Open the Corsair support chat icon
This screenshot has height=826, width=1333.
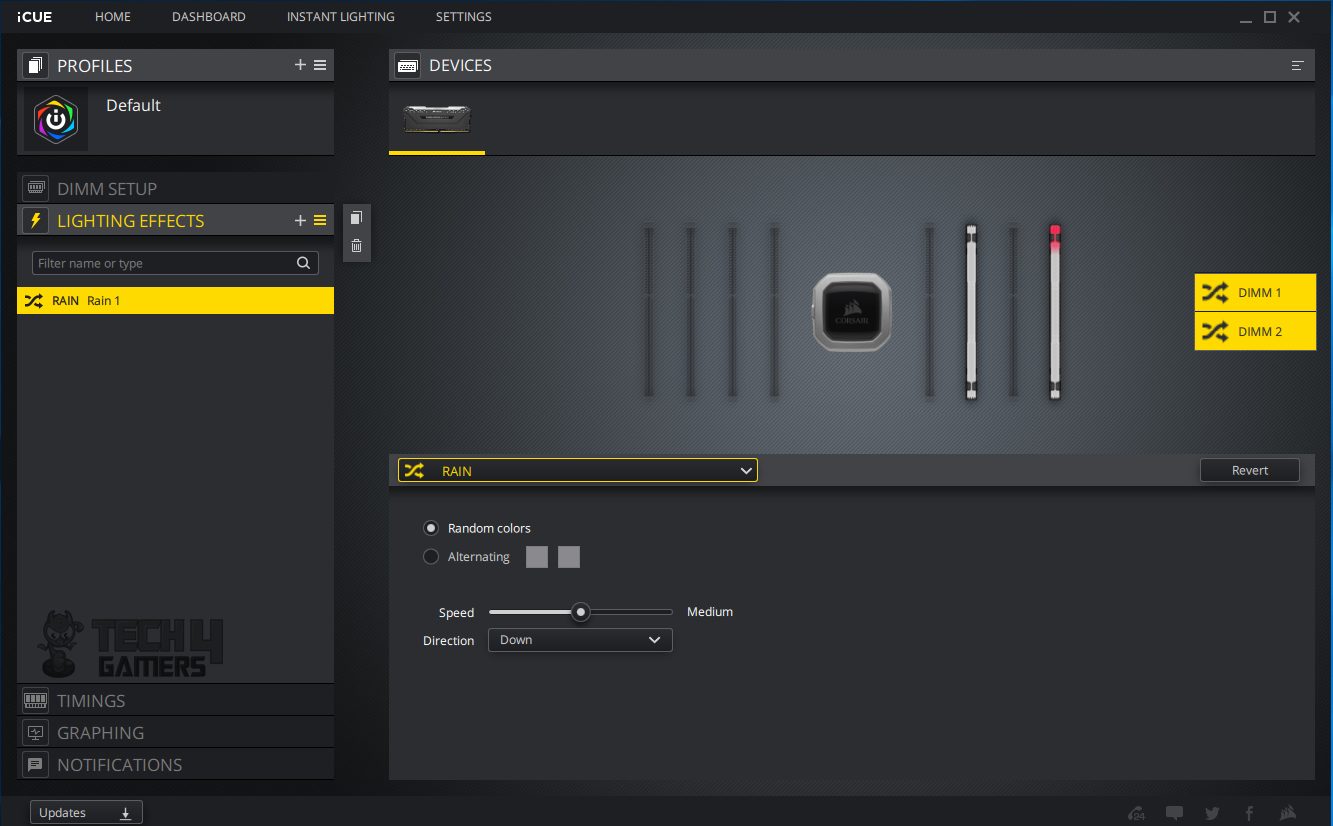(1175, 813)
